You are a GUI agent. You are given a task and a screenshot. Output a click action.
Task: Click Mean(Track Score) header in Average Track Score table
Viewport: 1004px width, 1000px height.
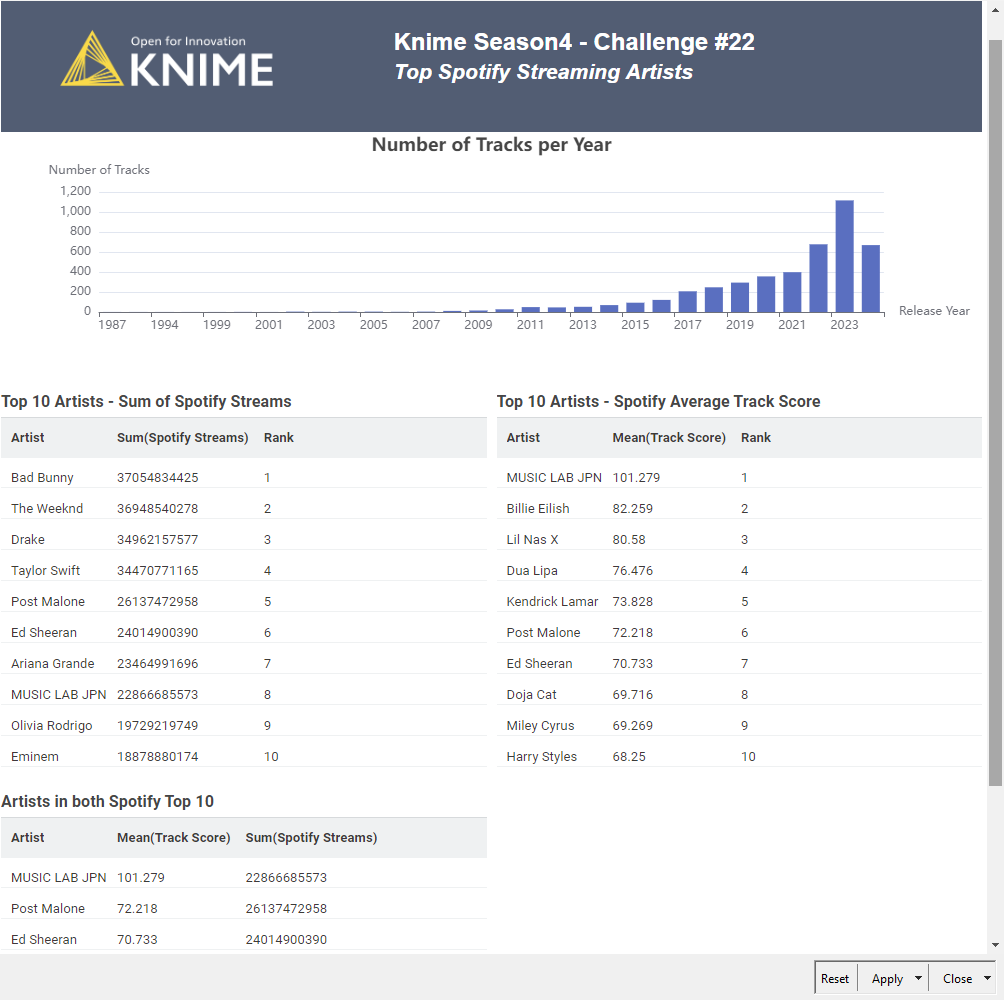[x=669, y=438]
